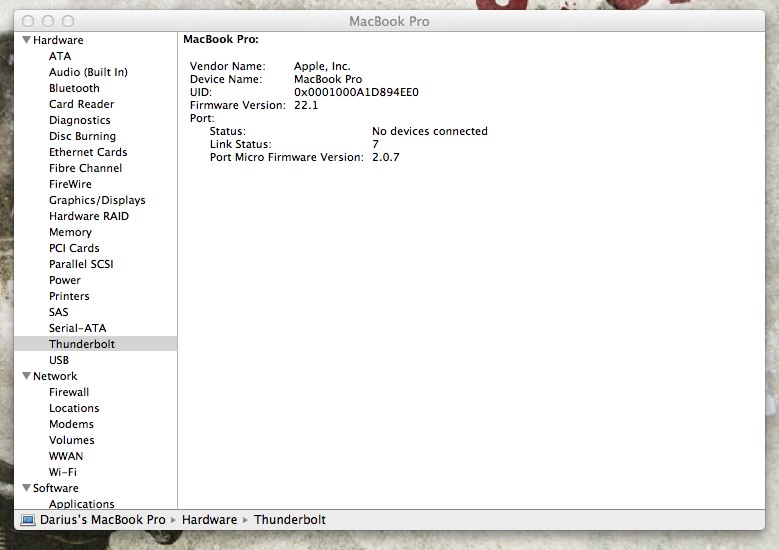
Task: Open the SAS section
Action: 59,312
